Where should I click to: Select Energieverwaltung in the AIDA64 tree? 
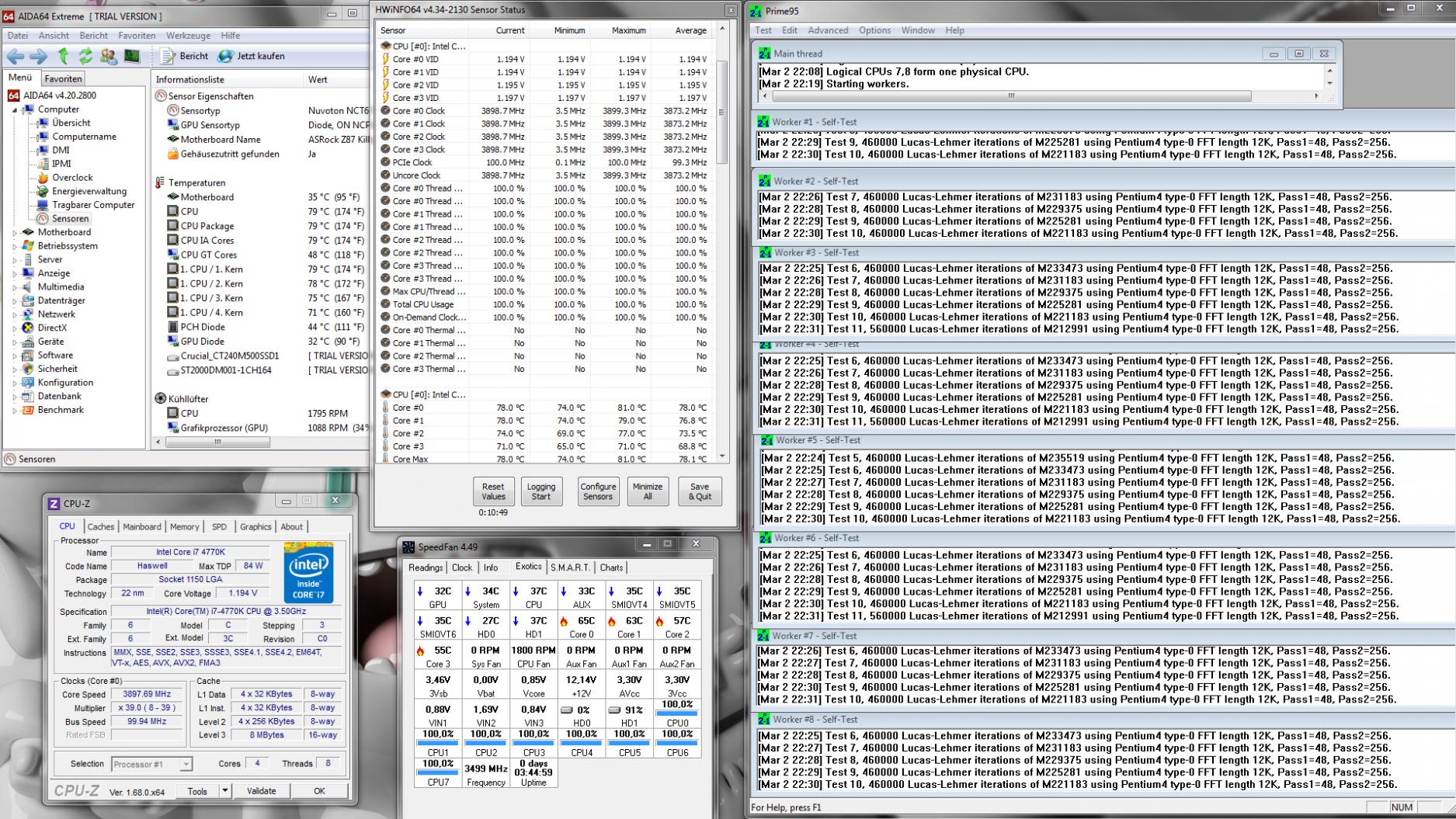coord(89,191)
